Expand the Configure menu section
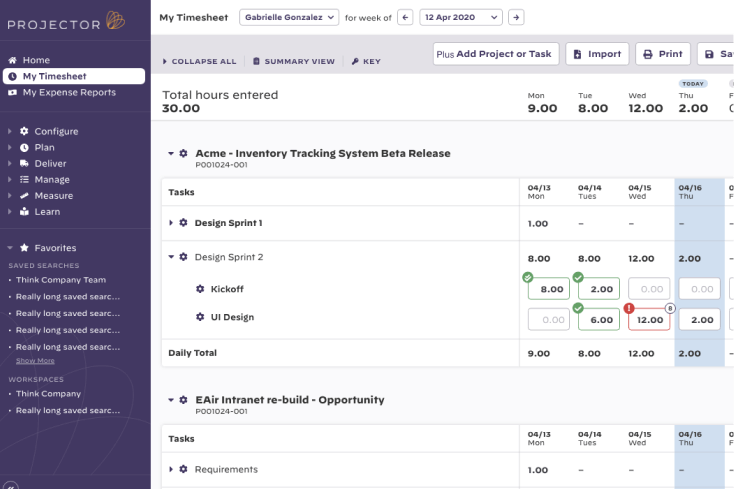The height and width of the screenshot is (490, 734). click(x=9, y=132)
